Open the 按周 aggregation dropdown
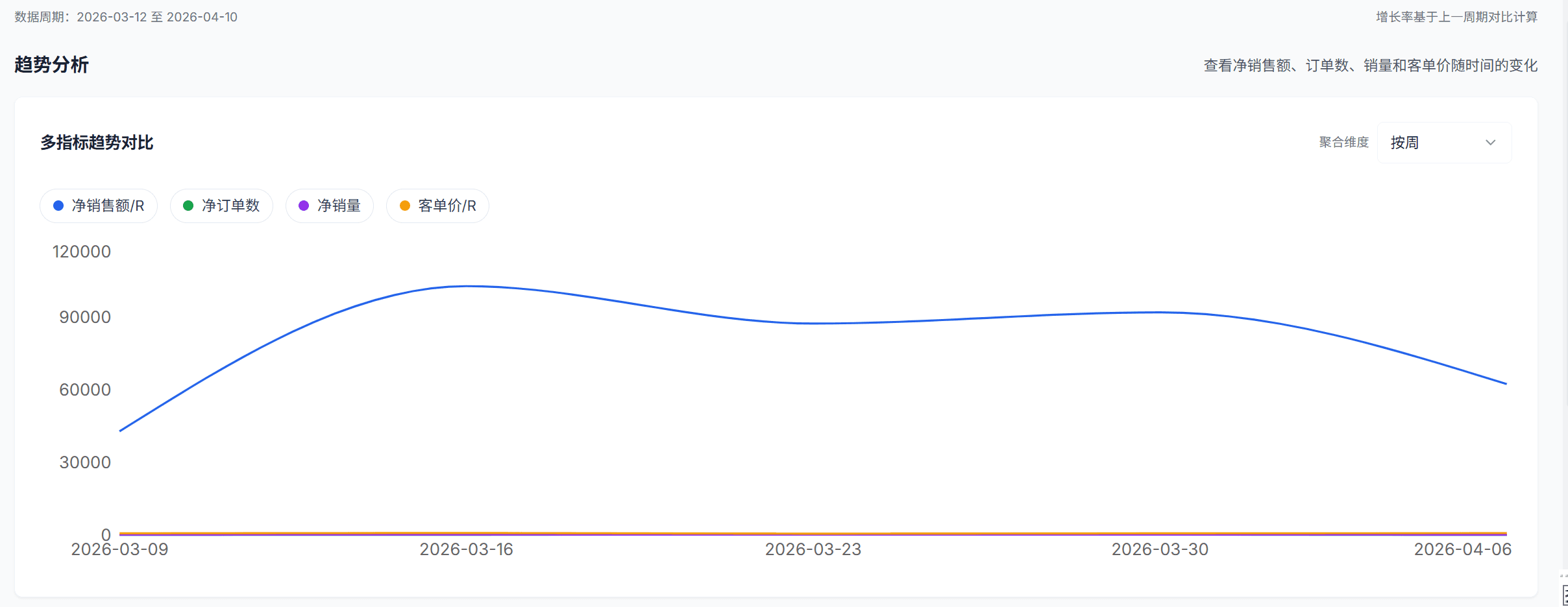Image resolution: width=1568 pixels, height=607 pixels. (x=1442, y=142)
